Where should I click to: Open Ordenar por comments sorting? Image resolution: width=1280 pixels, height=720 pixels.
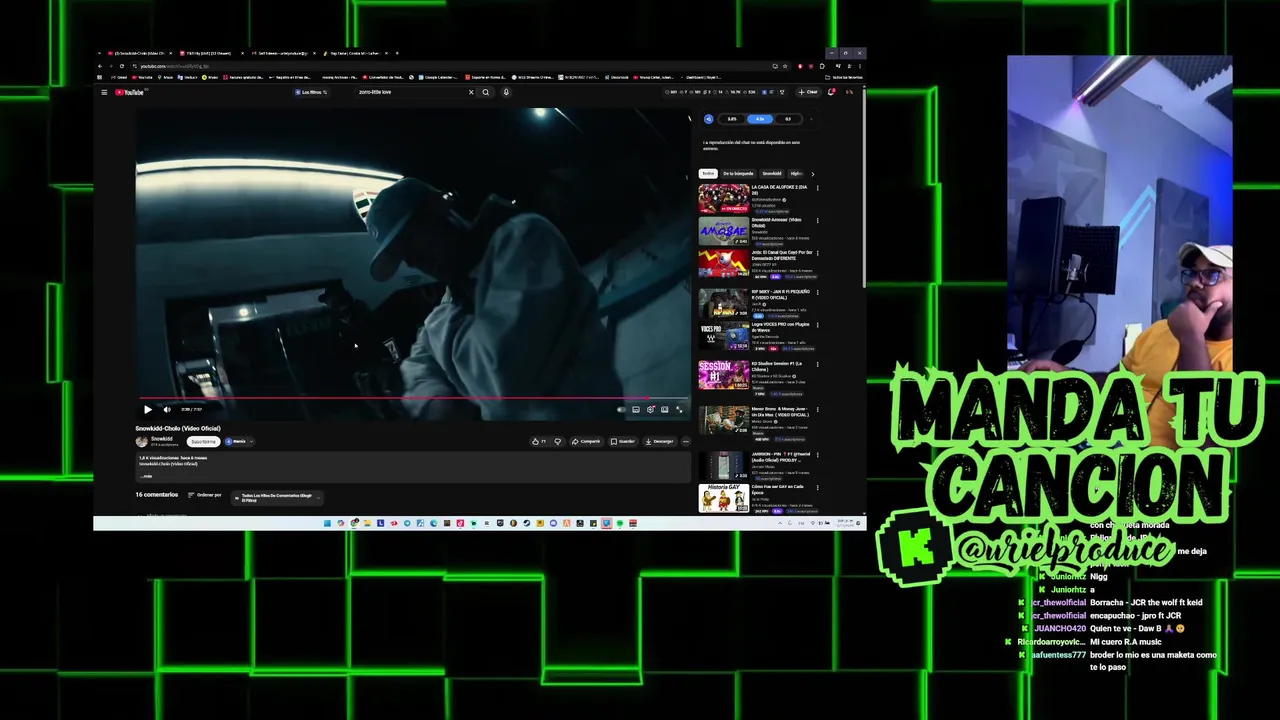[205, 495]
